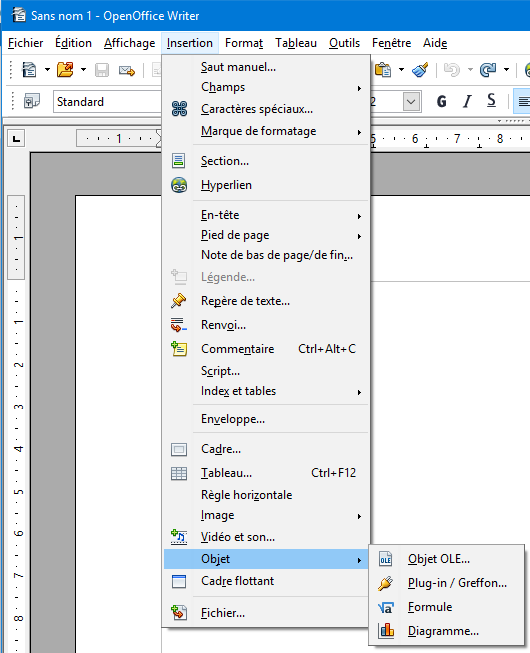Click the Undo arrow icon
530x653 pixels.
(452, 70)
